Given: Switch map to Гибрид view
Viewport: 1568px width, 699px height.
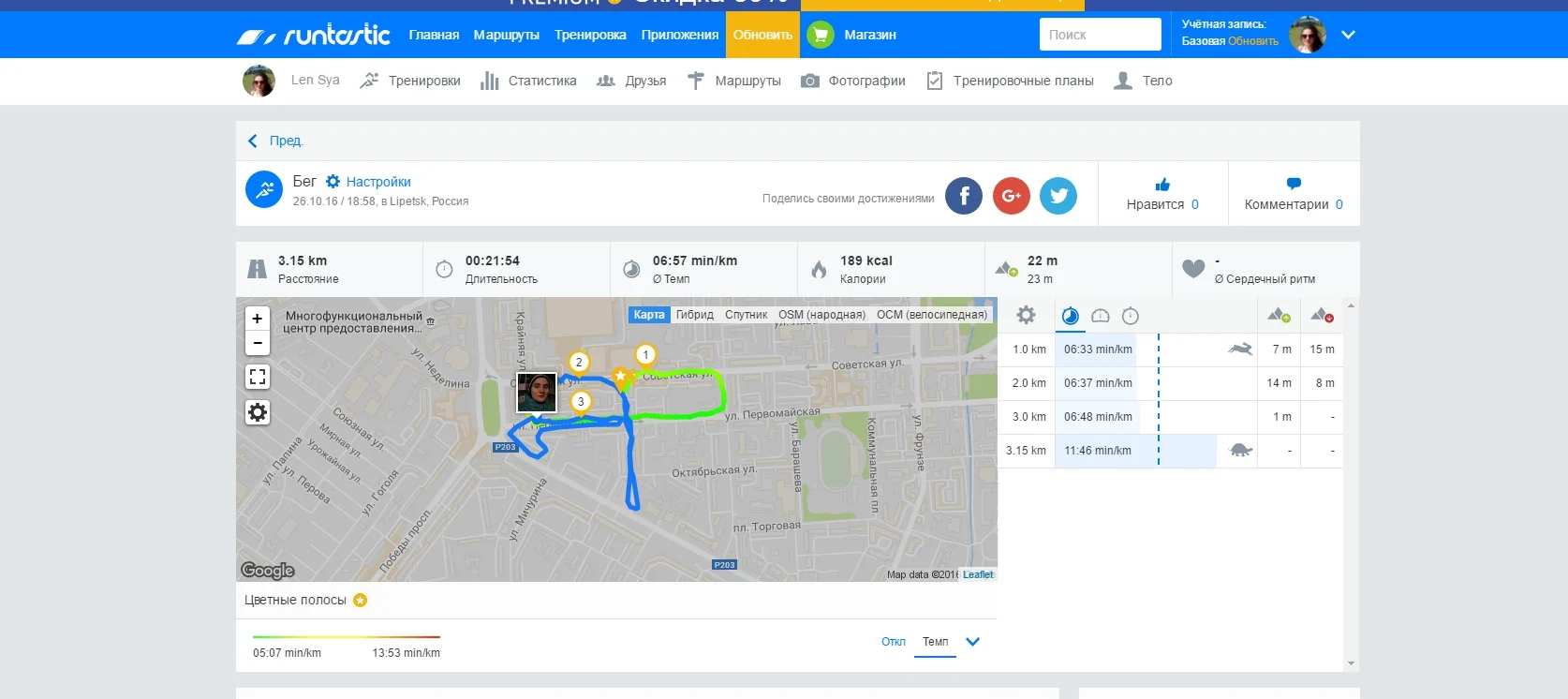Looking at the screenshot, I should (694, 315).
